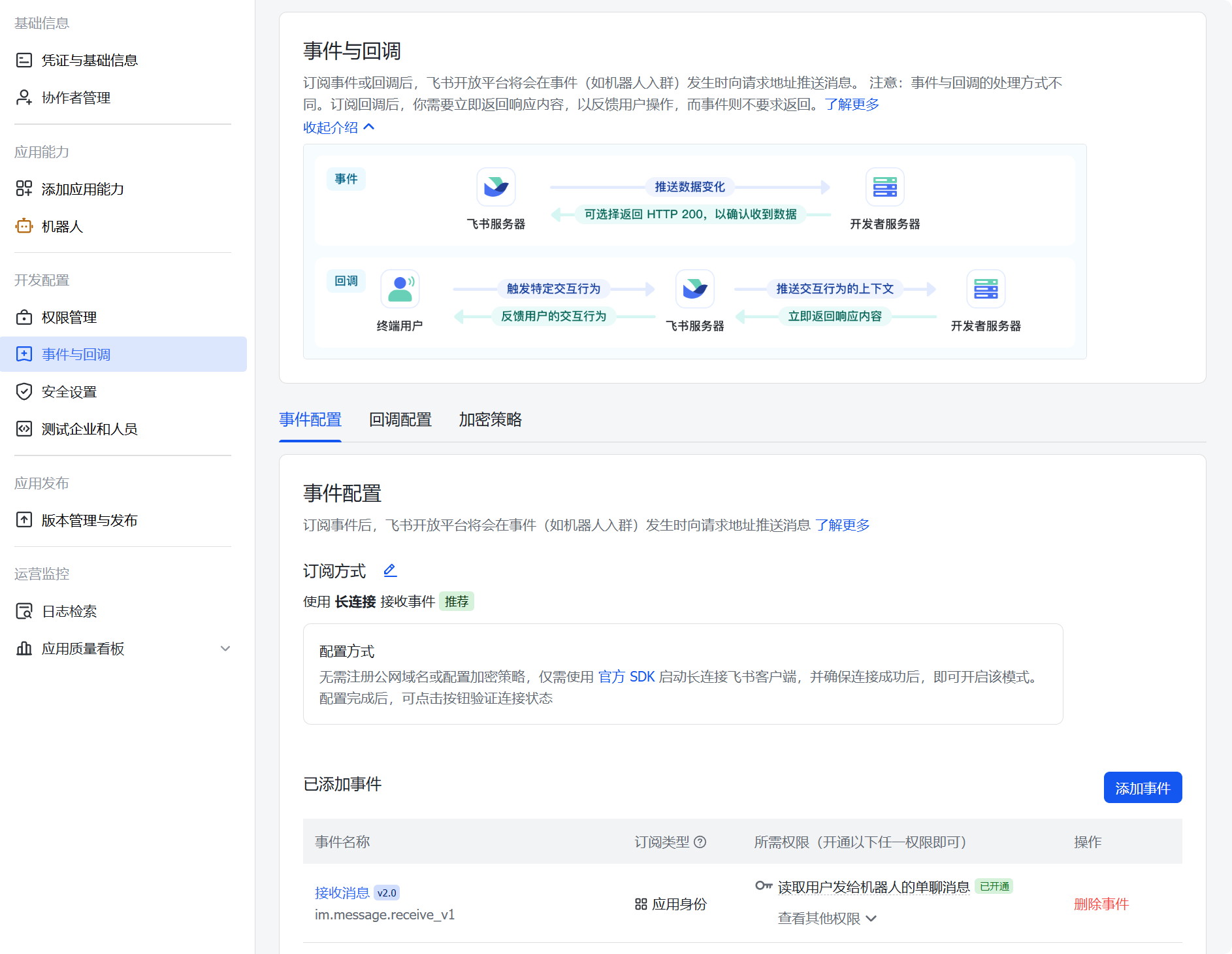Open 版本管理与发布 menu item
This screenshot has height=954, width=1232.
(123, 520)
